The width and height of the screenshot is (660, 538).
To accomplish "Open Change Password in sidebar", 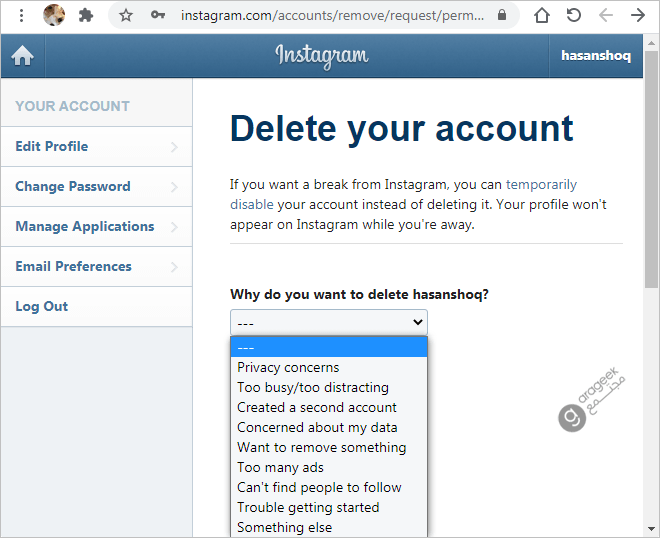I will [96, 186].
